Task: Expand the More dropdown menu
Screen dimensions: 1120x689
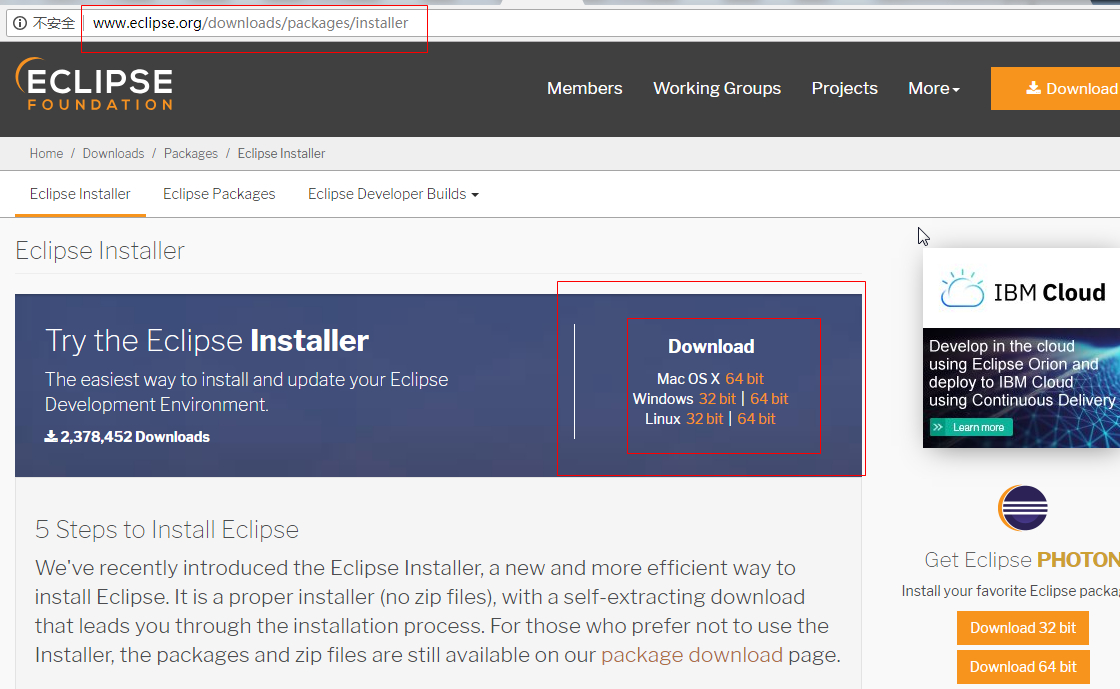Action: coord(934,88)
